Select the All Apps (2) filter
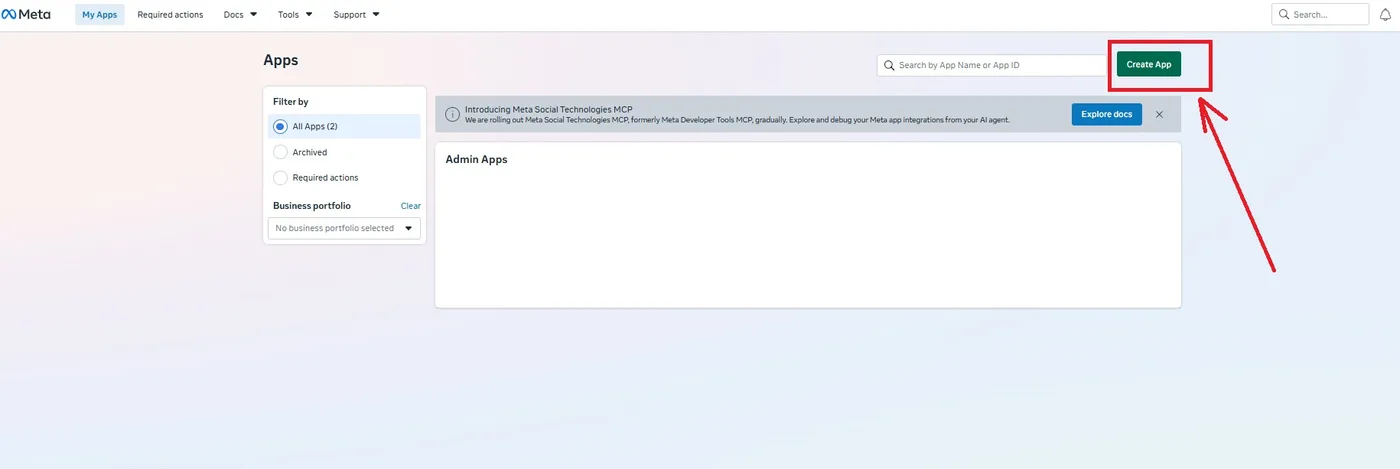This screenshot has height=469, width=1400. (x=346, y=126)
